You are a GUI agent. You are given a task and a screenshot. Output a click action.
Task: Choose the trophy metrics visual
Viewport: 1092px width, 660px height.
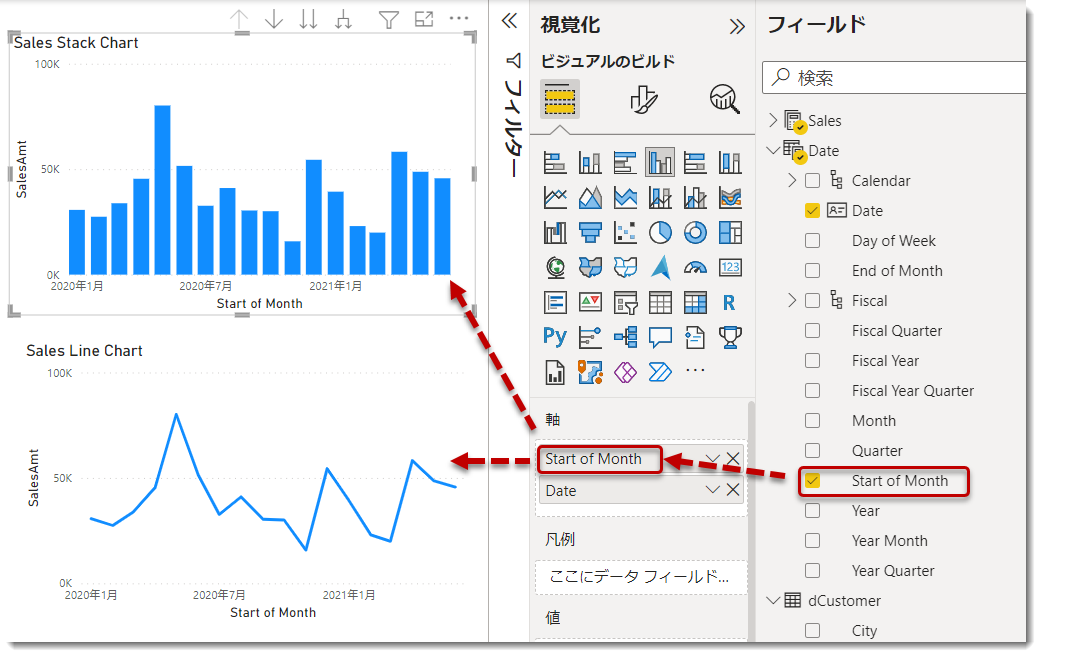(x=730, y=337)
